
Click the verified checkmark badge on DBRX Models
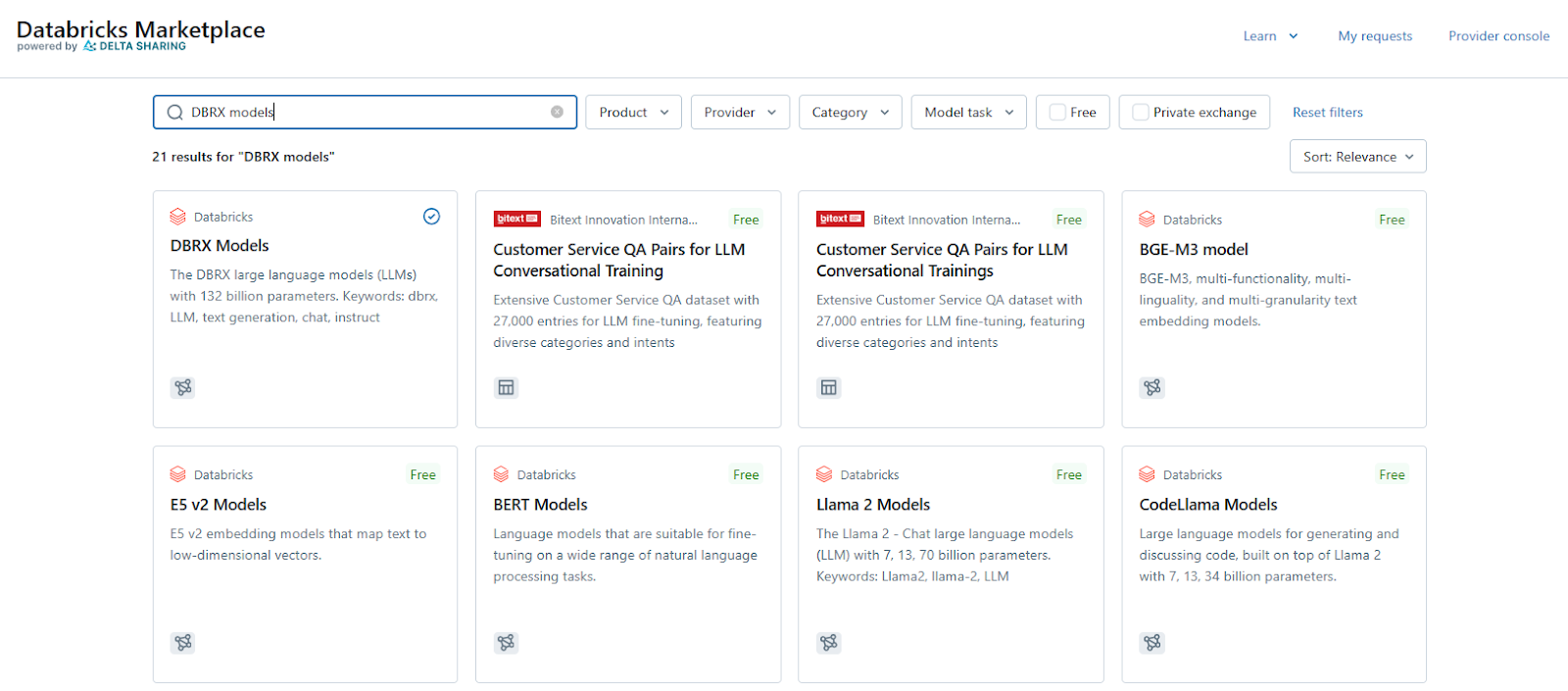point(431,217)
